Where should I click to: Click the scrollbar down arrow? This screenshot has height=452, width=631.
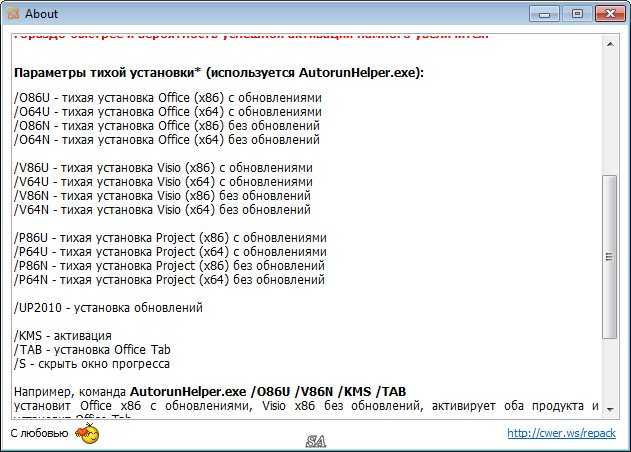[610, 410]
